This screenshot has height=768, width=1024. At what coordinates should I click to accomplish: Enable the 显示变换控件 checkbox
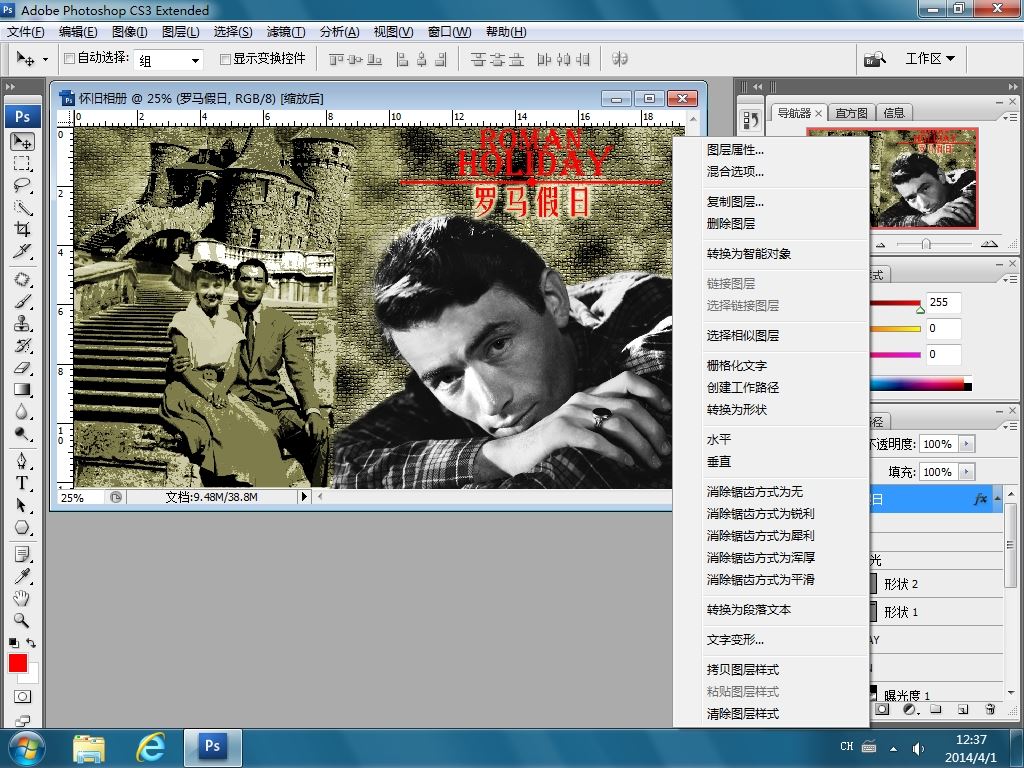225,59
